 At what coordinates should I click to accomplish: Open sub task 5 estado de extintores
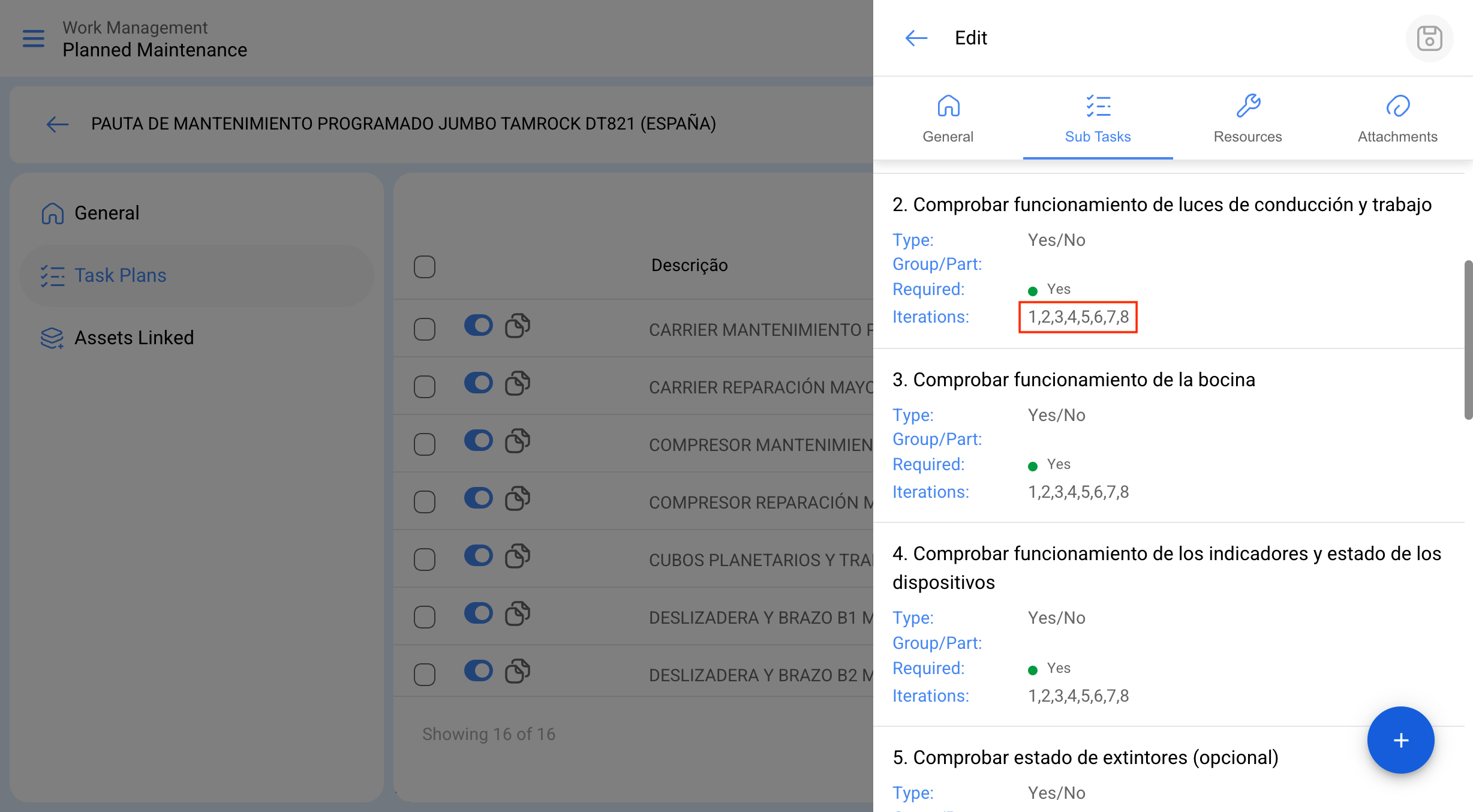[1086, 757]
